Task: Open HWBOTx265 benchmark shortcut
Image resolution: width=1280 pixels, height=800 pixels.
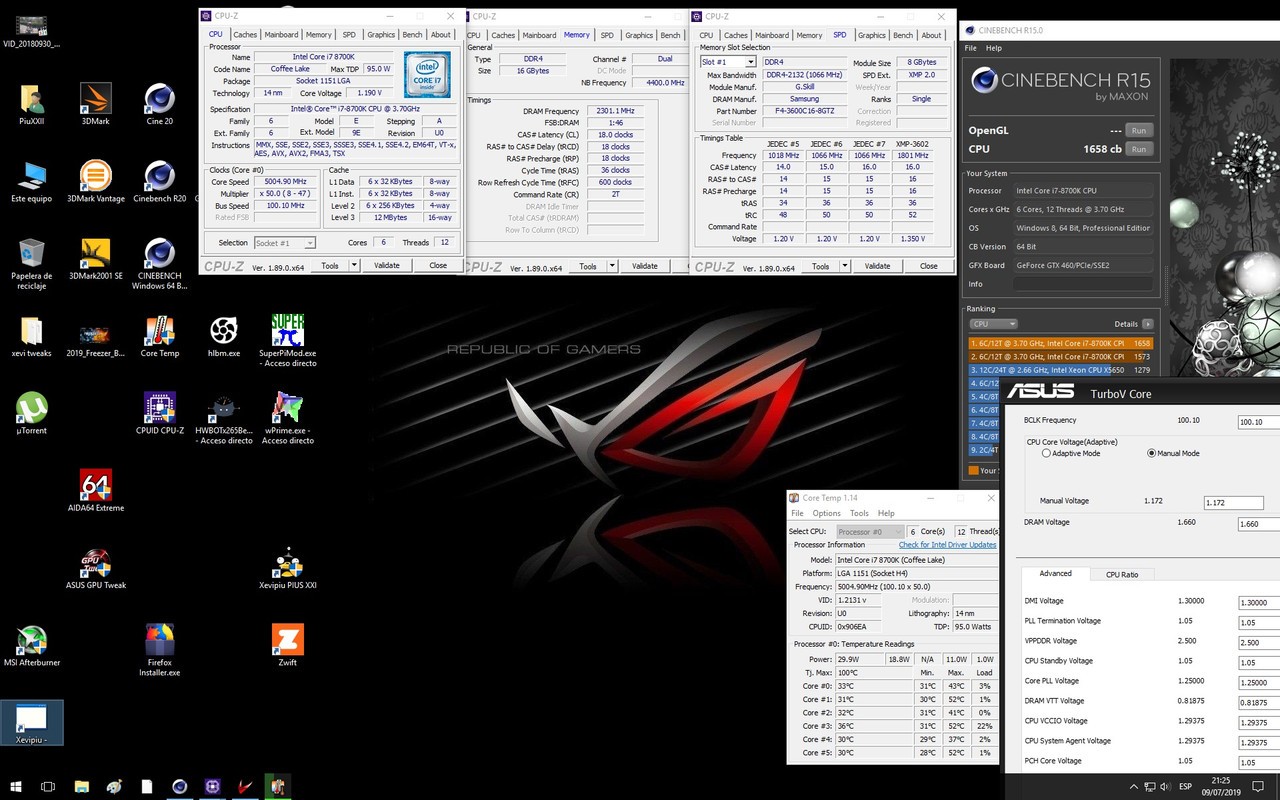Action: 224,420
